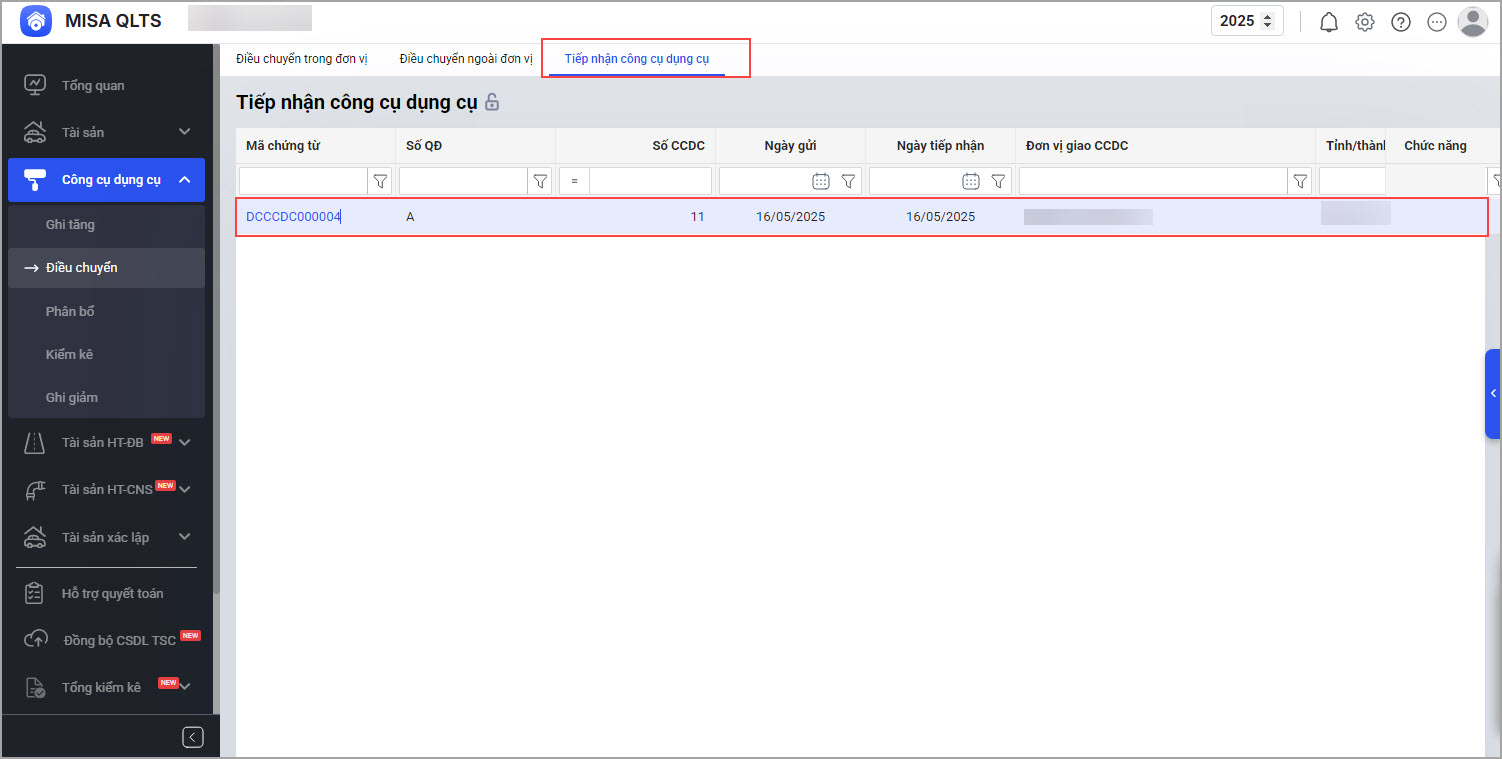The width and height of the screenshot is (1502, 759).
Task: Collapse the Công cụ dụng cụ menu
Action: pyautogui.click(x=184, y=180)
